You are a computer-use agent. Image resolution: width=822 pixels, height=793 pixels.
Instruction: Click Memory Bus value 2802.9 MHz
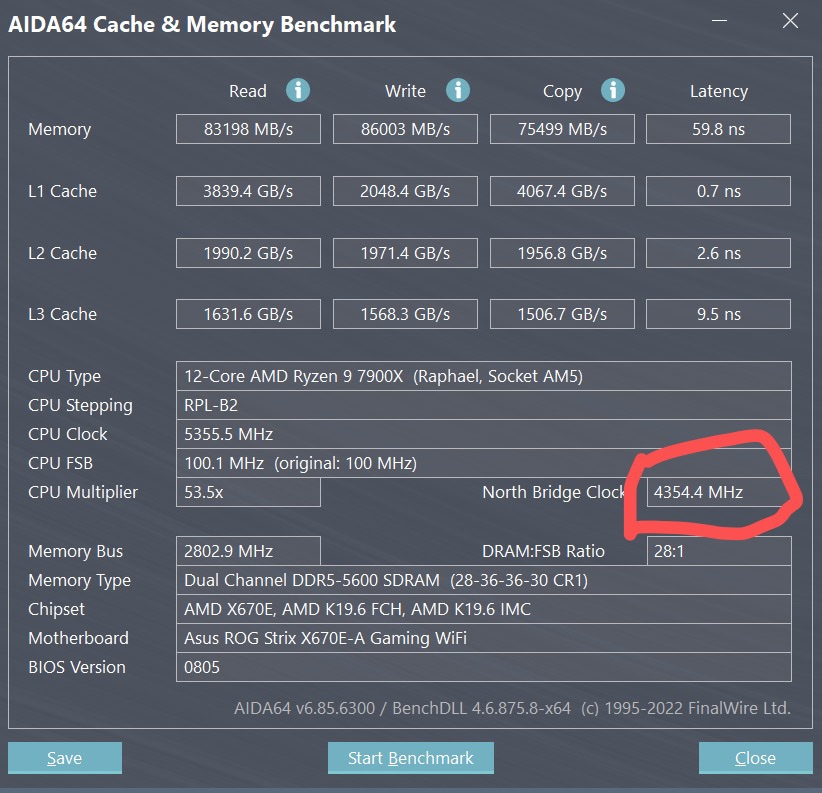(248, 551)
